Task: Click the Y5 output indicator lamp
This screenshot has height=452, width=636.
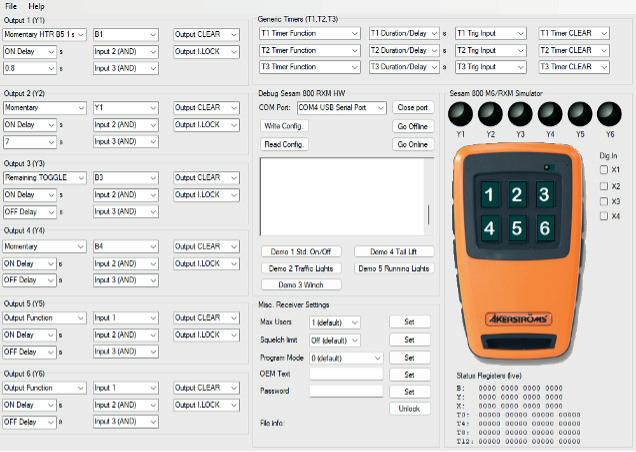Action: click(x=580, y=114)
